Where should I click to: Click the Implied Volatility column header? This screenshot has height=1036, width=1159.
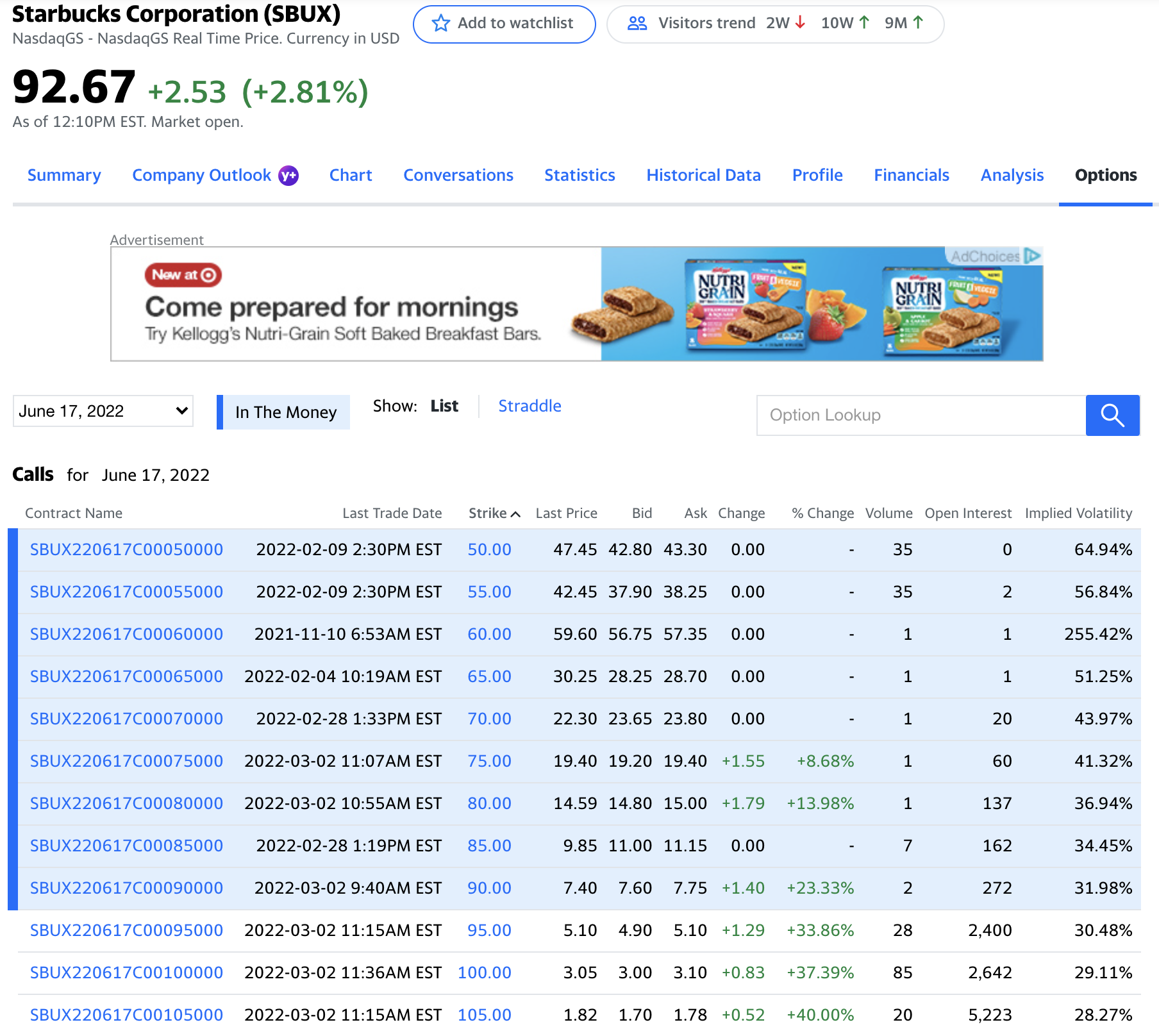click(1078, 514)
